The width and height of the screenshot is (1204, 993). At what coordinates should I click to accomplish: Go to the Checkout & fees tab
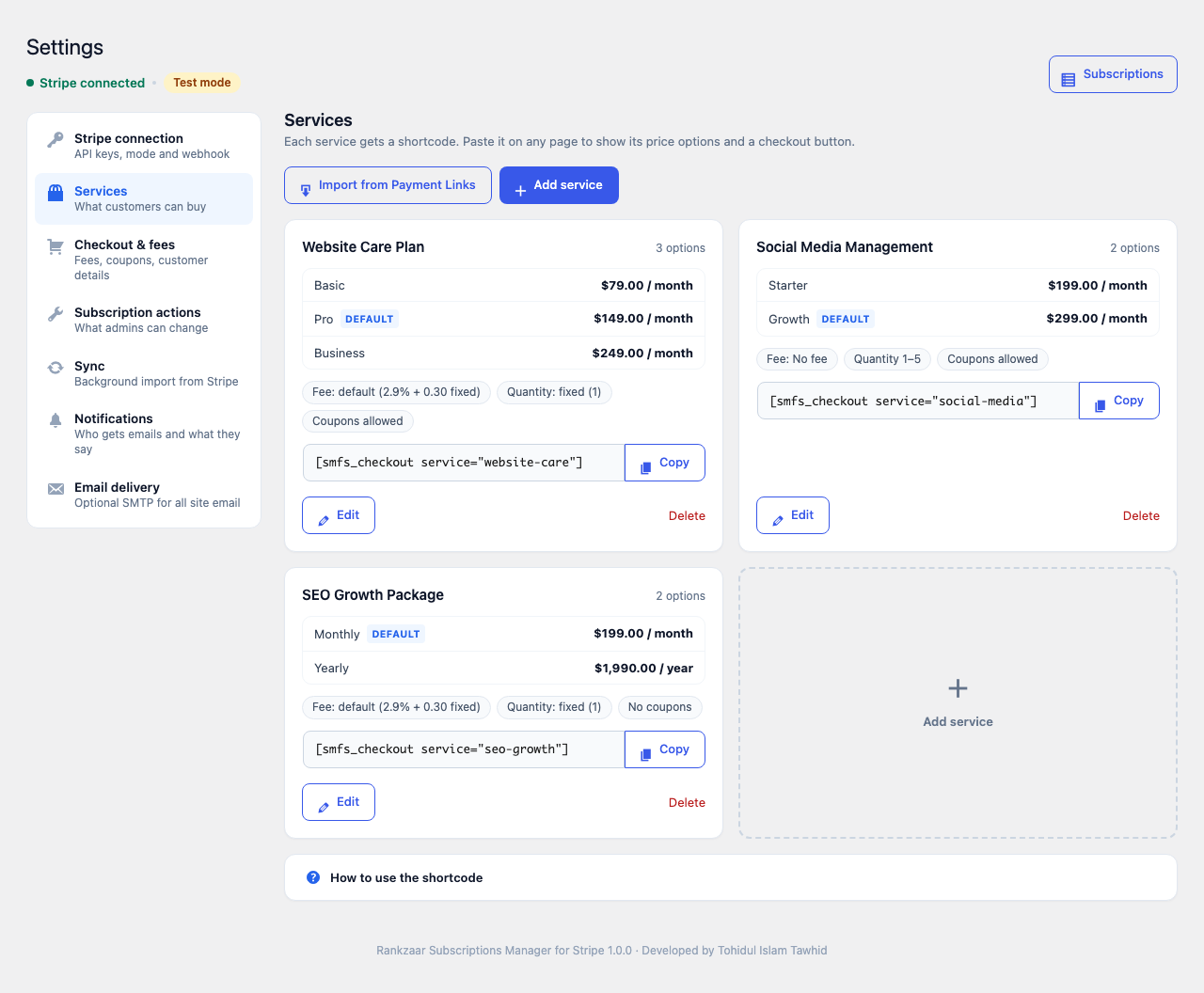click(x=144, y=260)
